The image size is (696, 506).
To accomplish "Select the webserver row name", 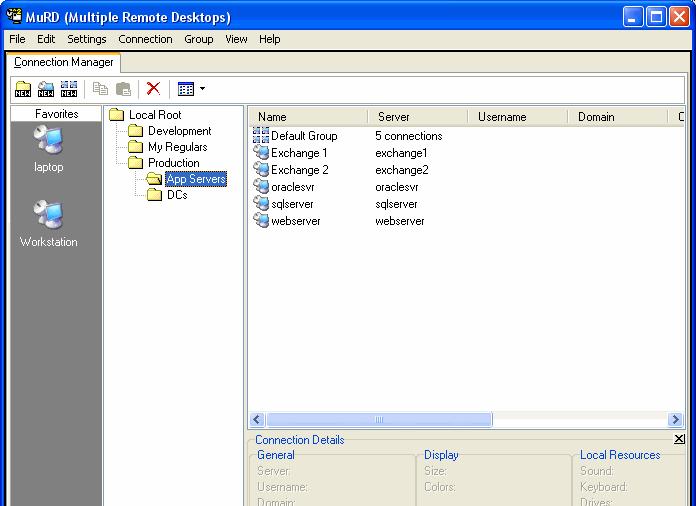I will tap(296, 221).
